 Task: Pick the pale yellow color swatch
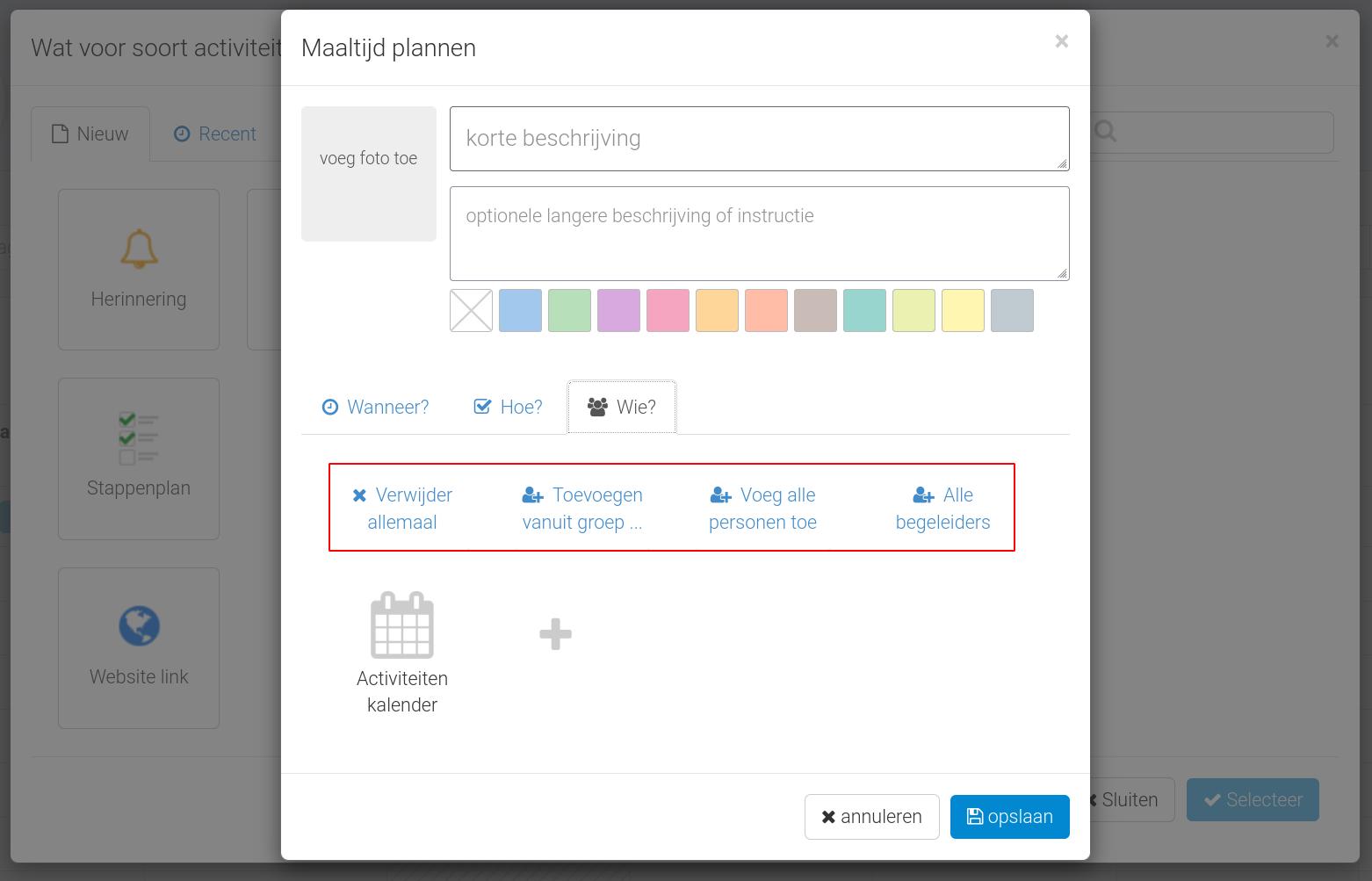click(963, 311)
